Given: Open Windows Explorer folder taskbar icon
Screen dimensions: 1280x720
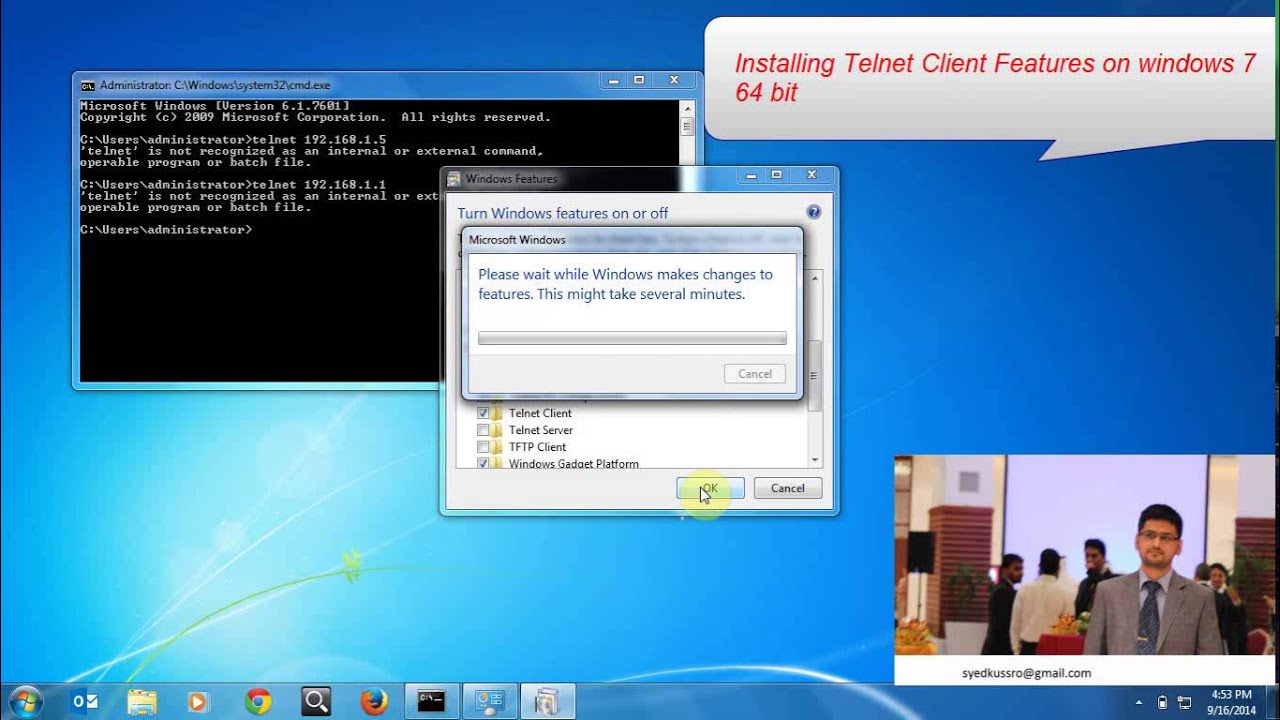Looking at the screenshot, I should 142,702.
